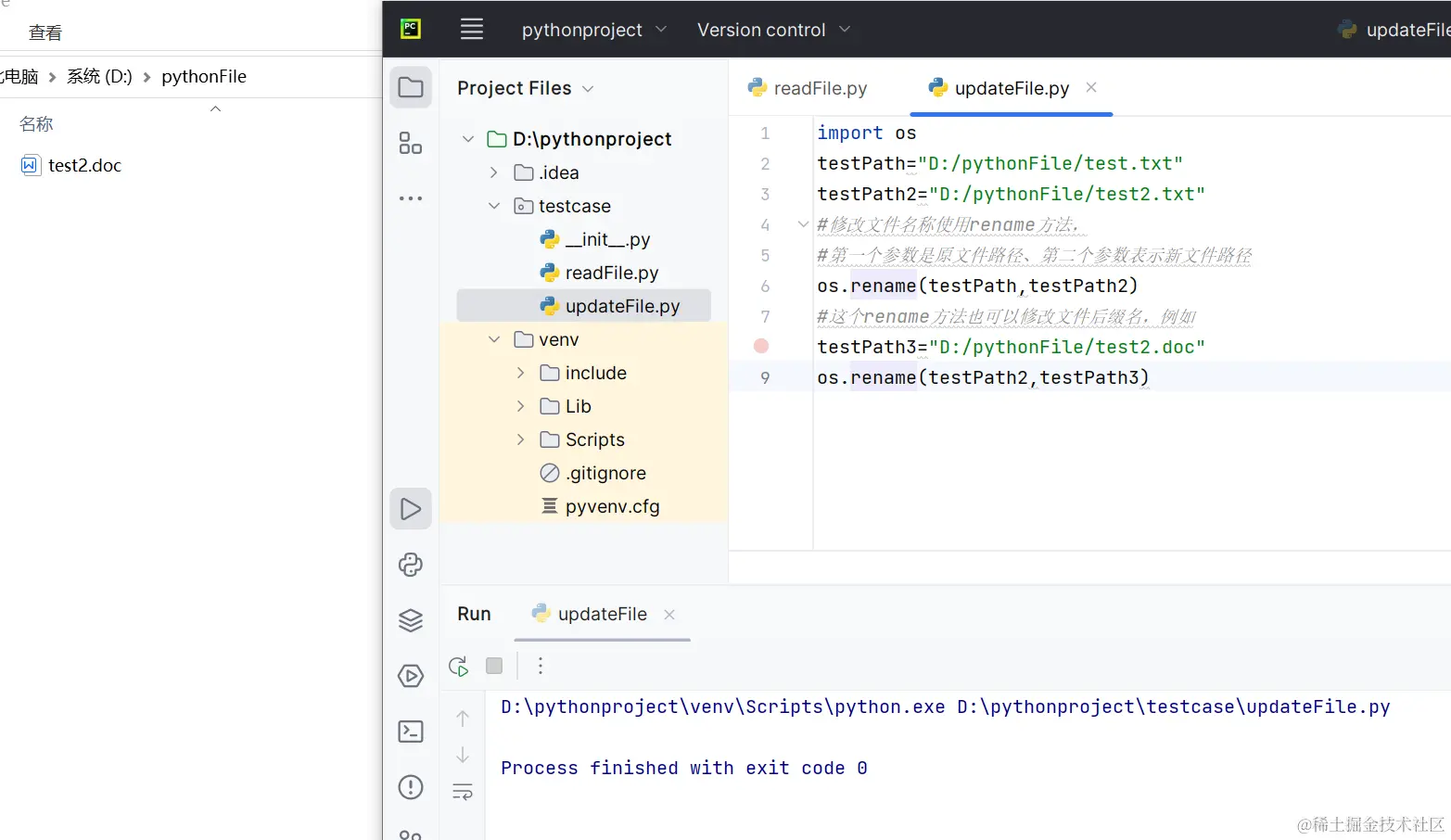Select .gitignore in project tree

coord(593,473)
